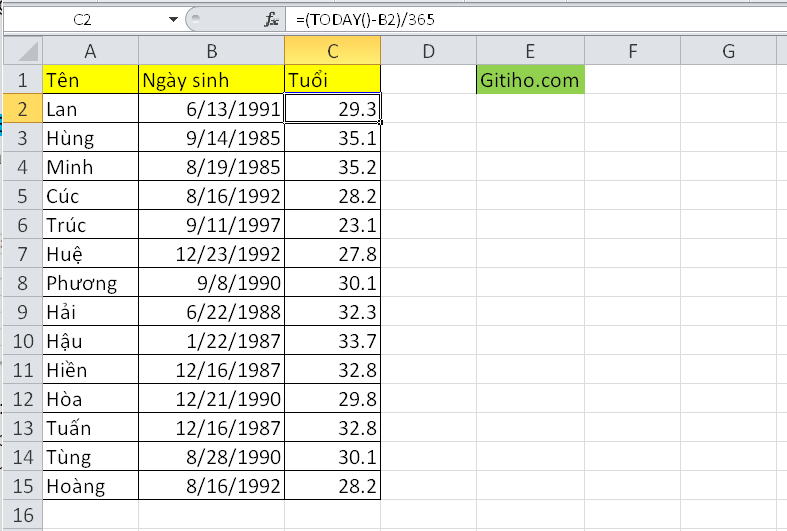787x531 pixels.
Task: Select the cell containing Hoàng
Action: tap(90, 486)
